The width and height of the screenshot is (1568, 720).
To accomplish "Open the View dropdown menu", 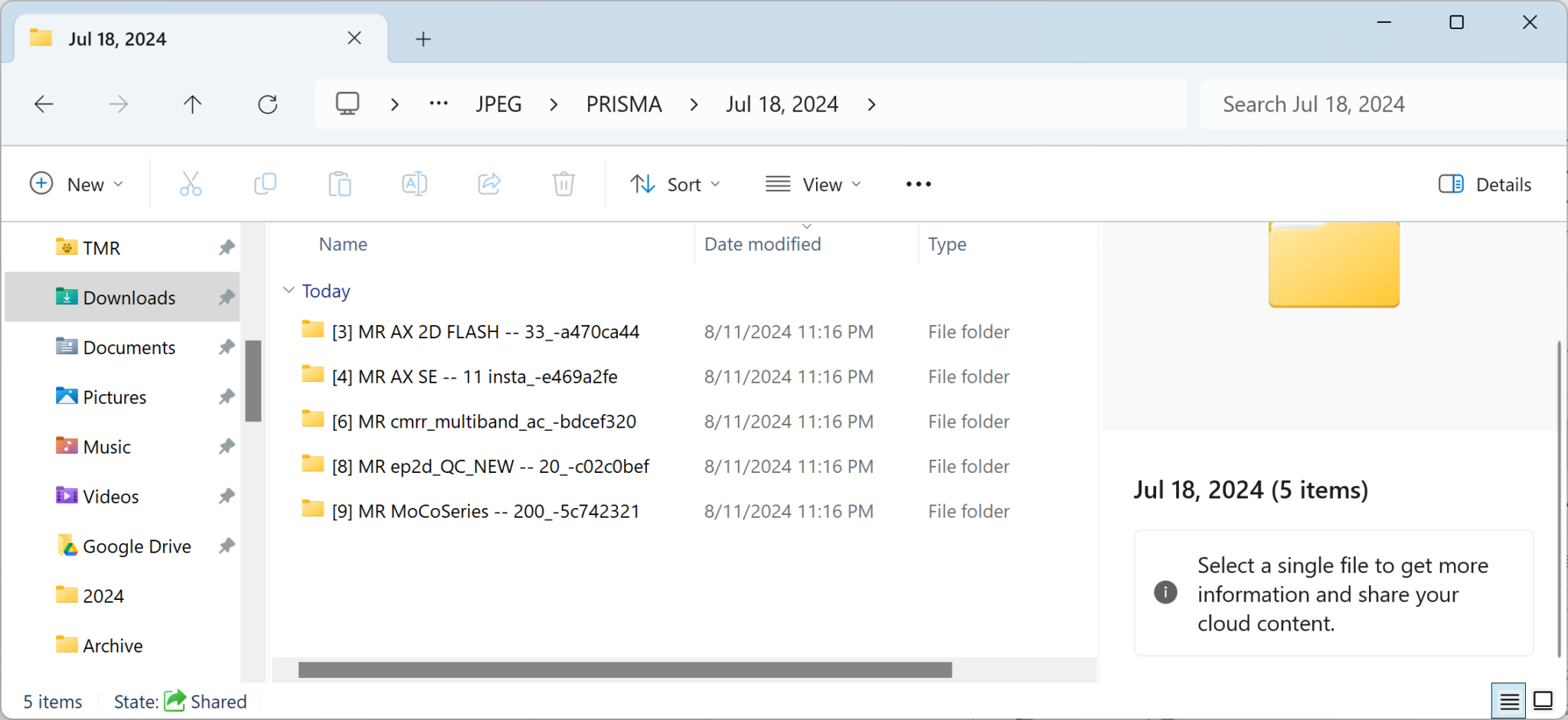I will tap(813, 184).
